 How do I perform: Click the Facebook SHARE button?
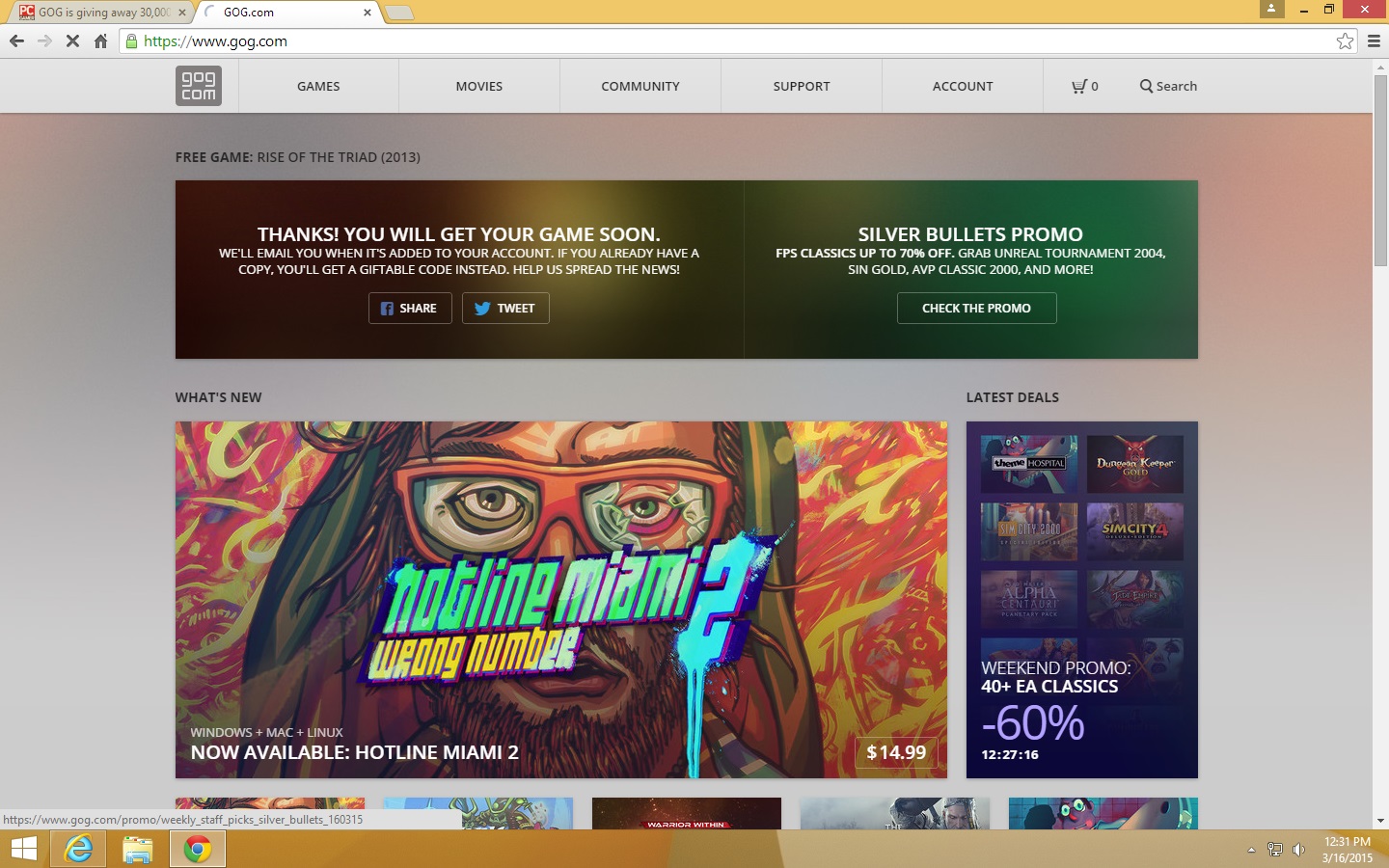coord(410,308)
